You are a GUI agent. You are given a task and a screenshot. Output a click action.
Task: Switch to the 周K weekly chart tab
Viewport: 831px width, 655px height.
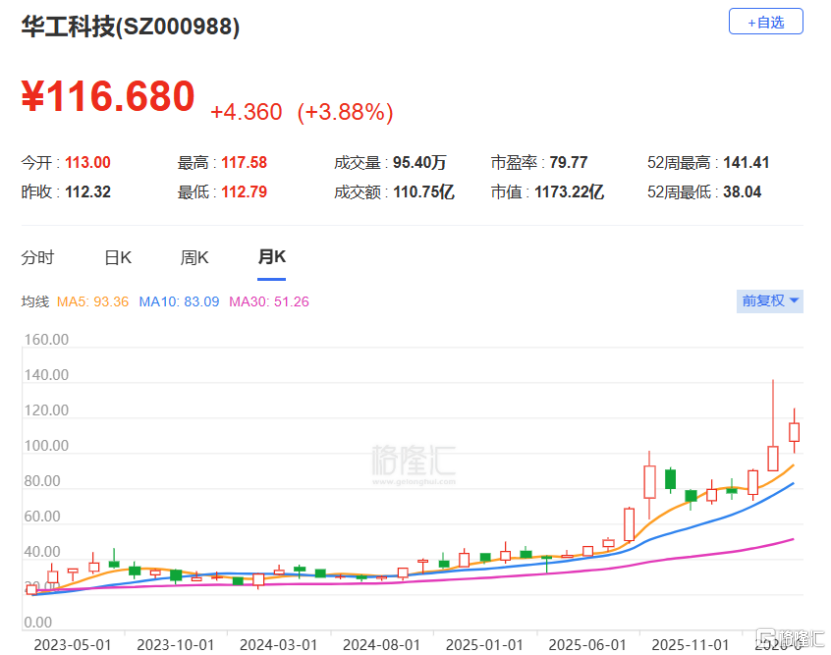click(194, 257)
